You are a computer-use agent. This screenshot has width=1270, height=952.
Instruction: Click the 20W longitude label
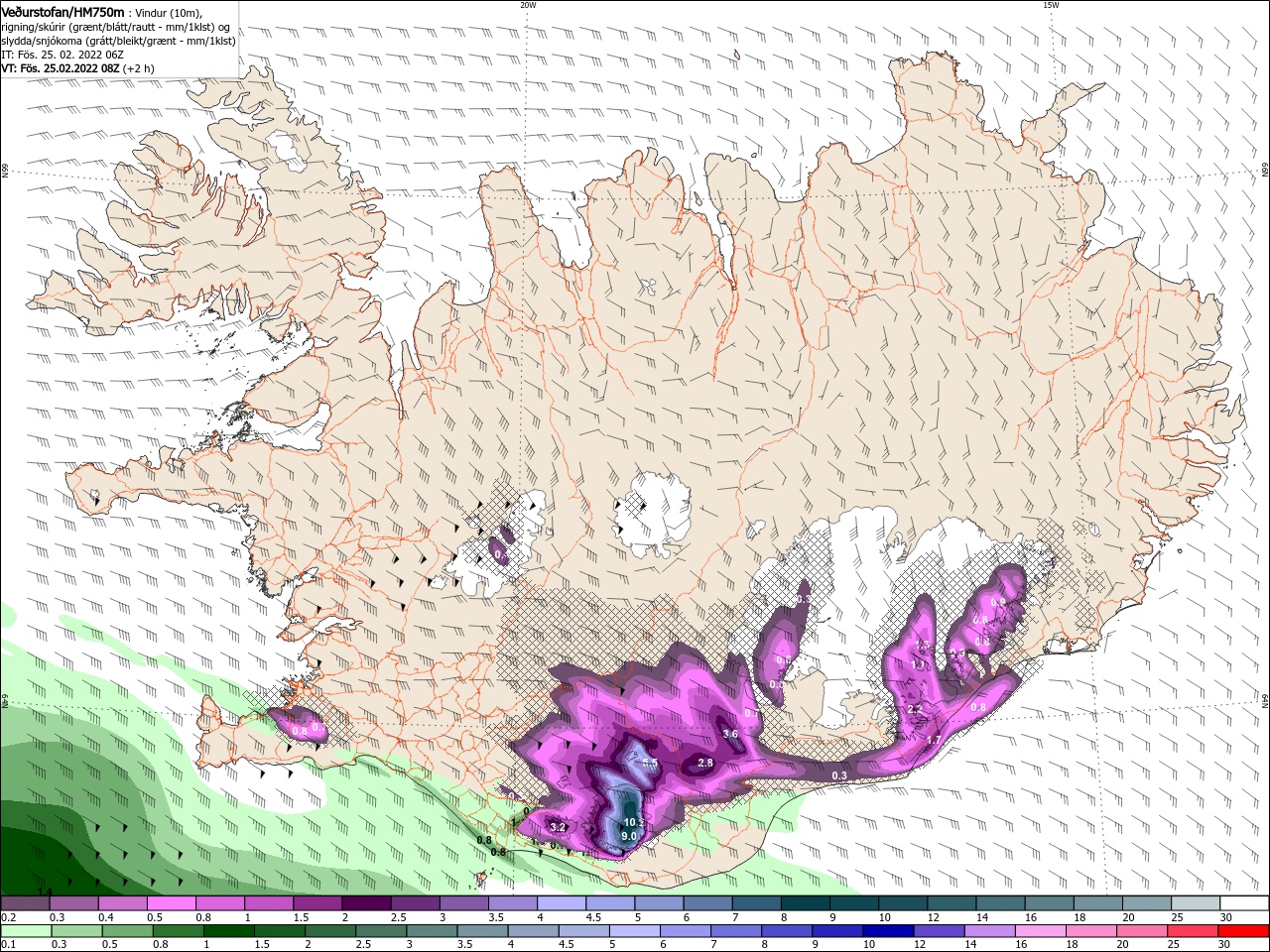[528, 4]
